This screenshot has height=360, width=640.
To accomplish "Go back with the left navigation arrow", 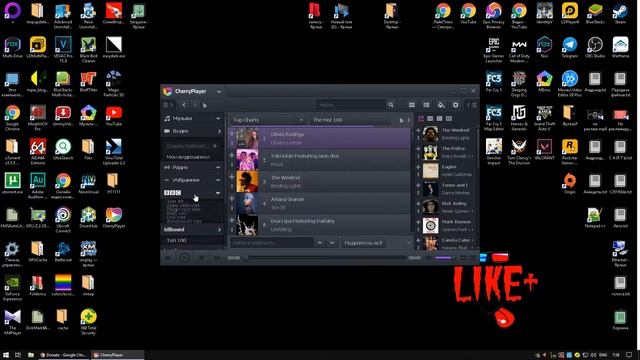I will (184, 105).
